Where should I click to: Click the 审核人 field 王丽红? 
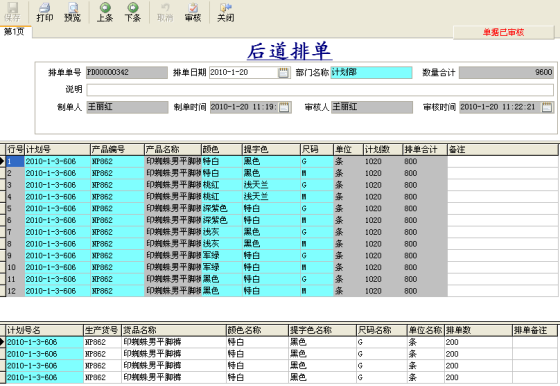coord(372,107)
